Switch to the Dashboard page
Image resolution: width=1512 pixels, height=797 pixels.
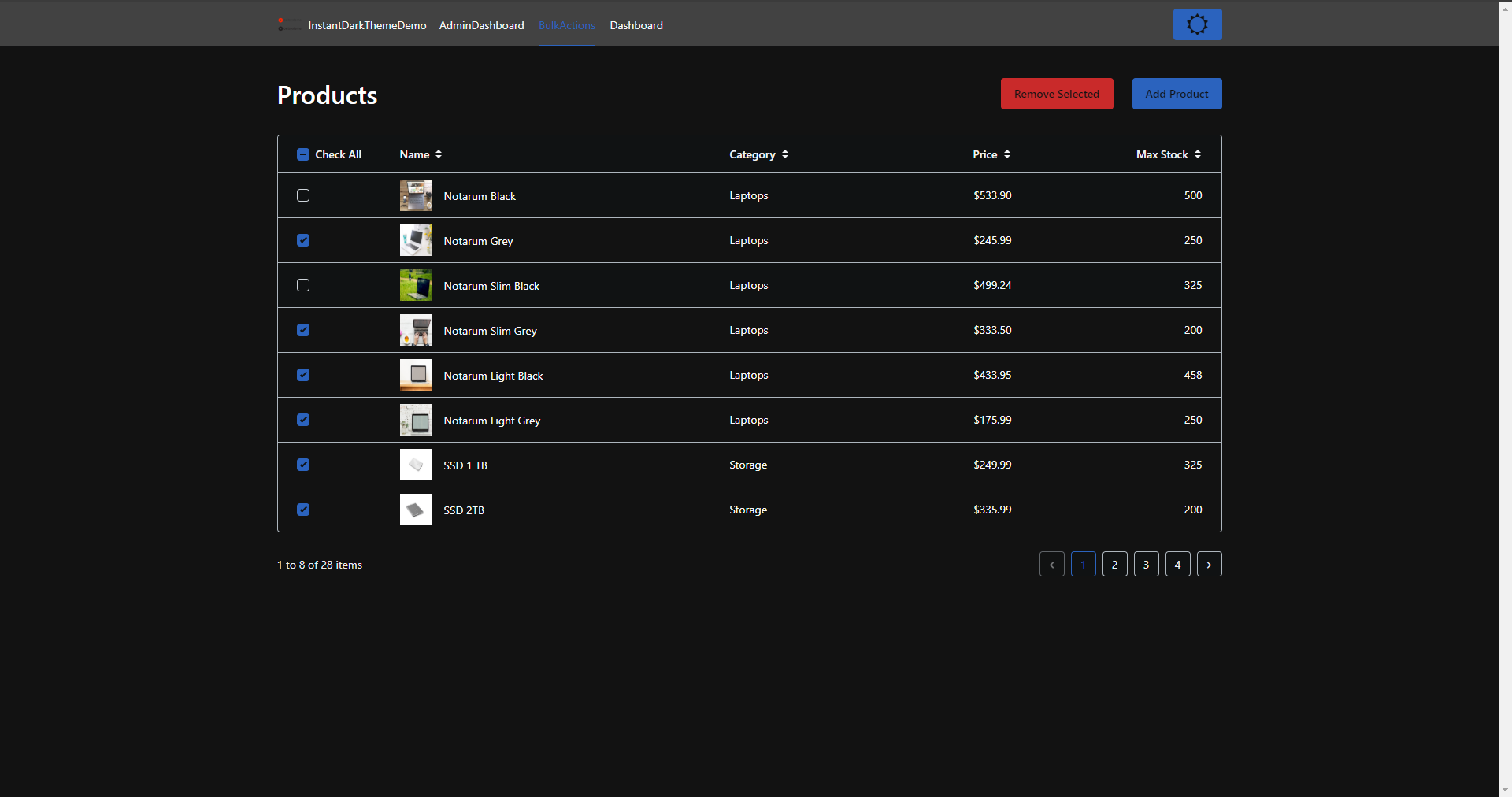[636, 25]
